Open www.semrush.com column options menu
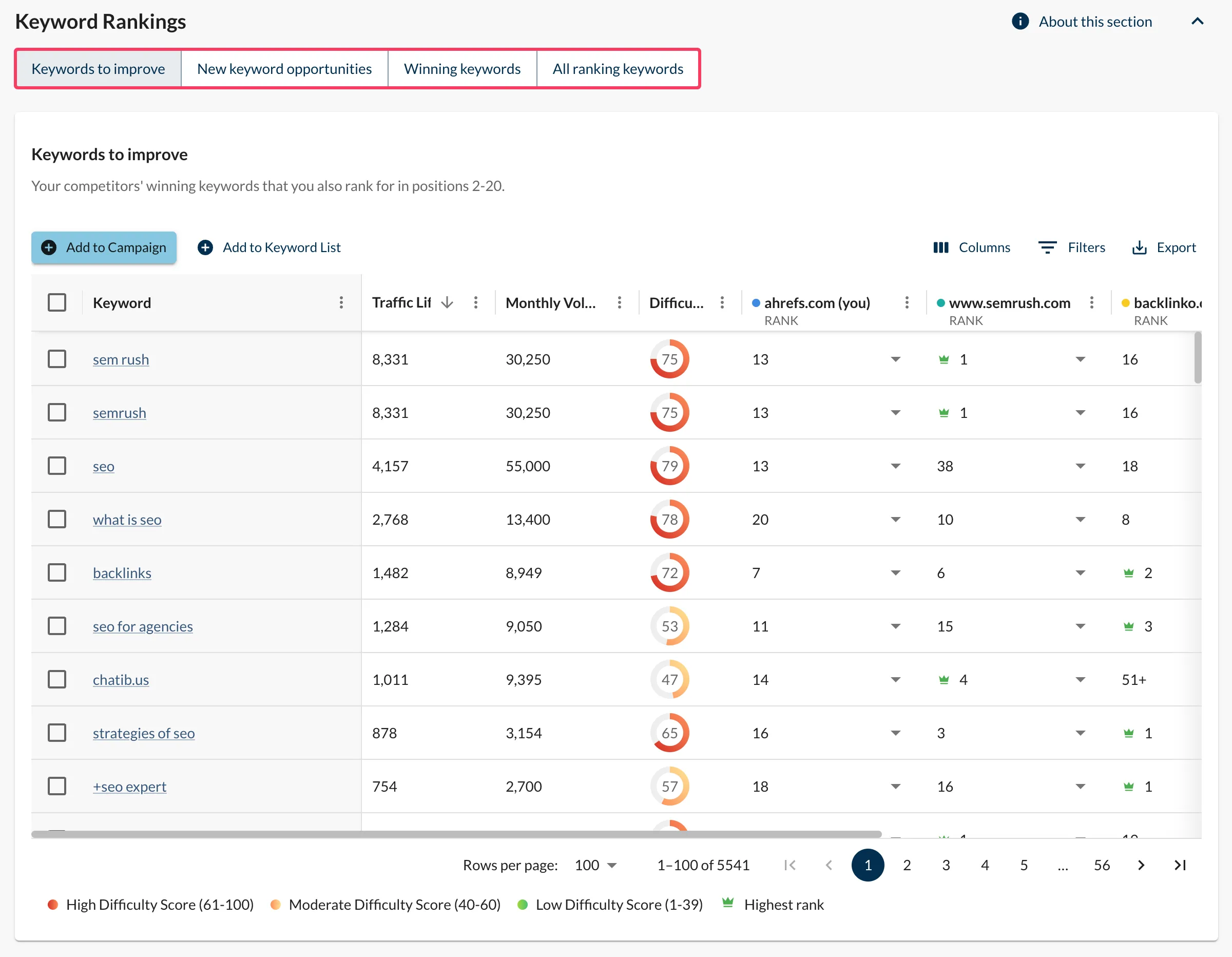Viewport: 1232px width, 957px height. point(1091,302)
